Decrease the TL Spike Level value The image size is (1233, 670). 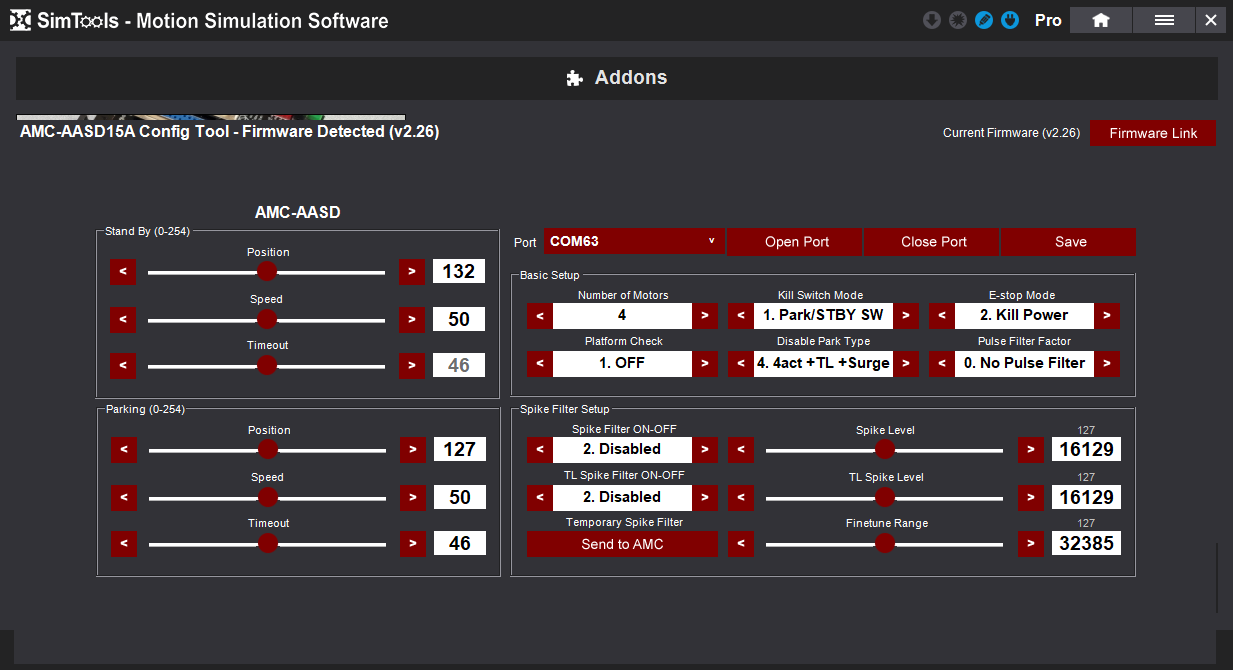tap(741, 497)
